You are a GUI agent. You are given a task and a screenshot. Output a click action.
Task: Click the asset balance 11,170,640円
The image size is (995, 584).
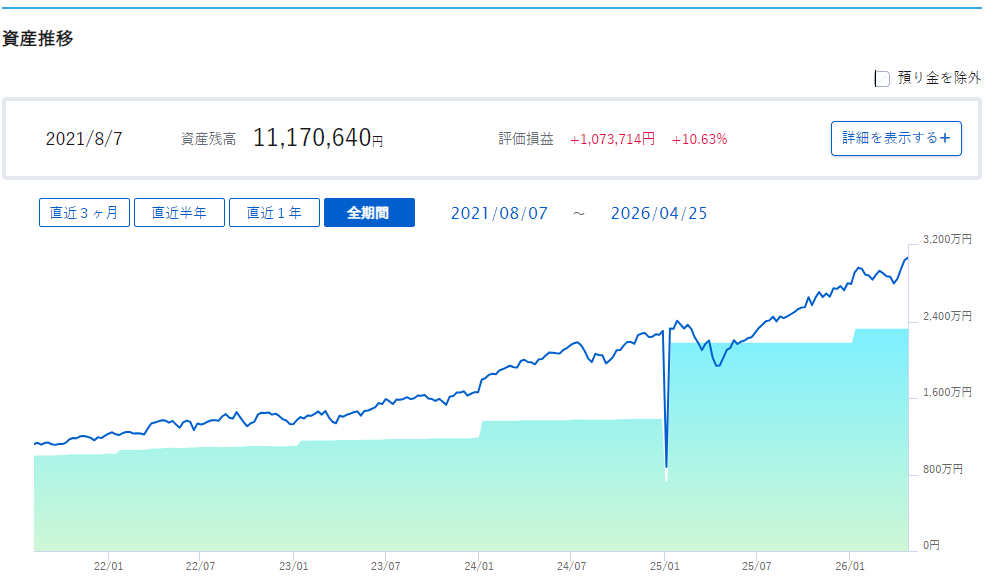coord(317,138)
